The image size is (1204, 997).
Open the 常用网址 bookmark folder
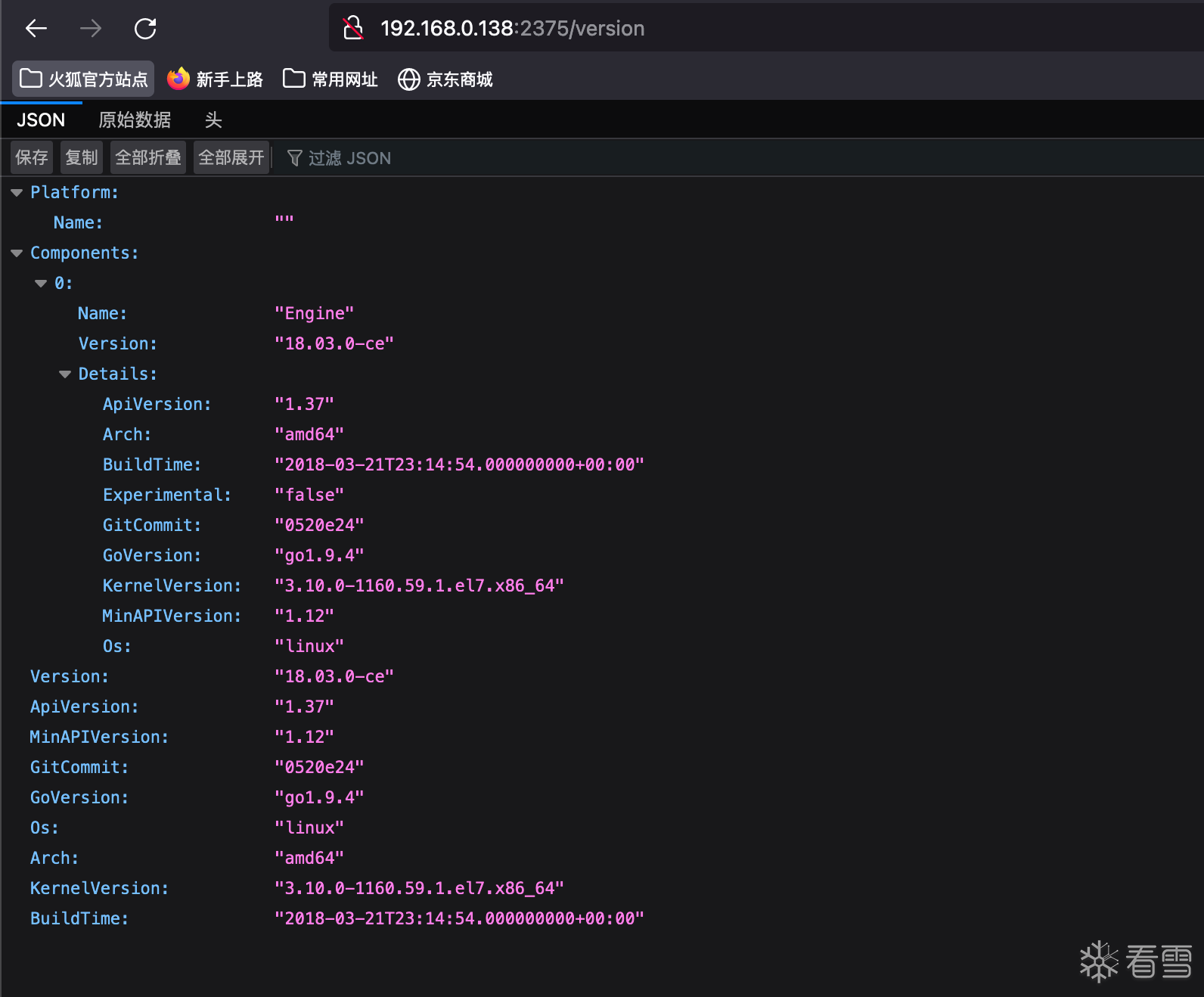(330, 79)
